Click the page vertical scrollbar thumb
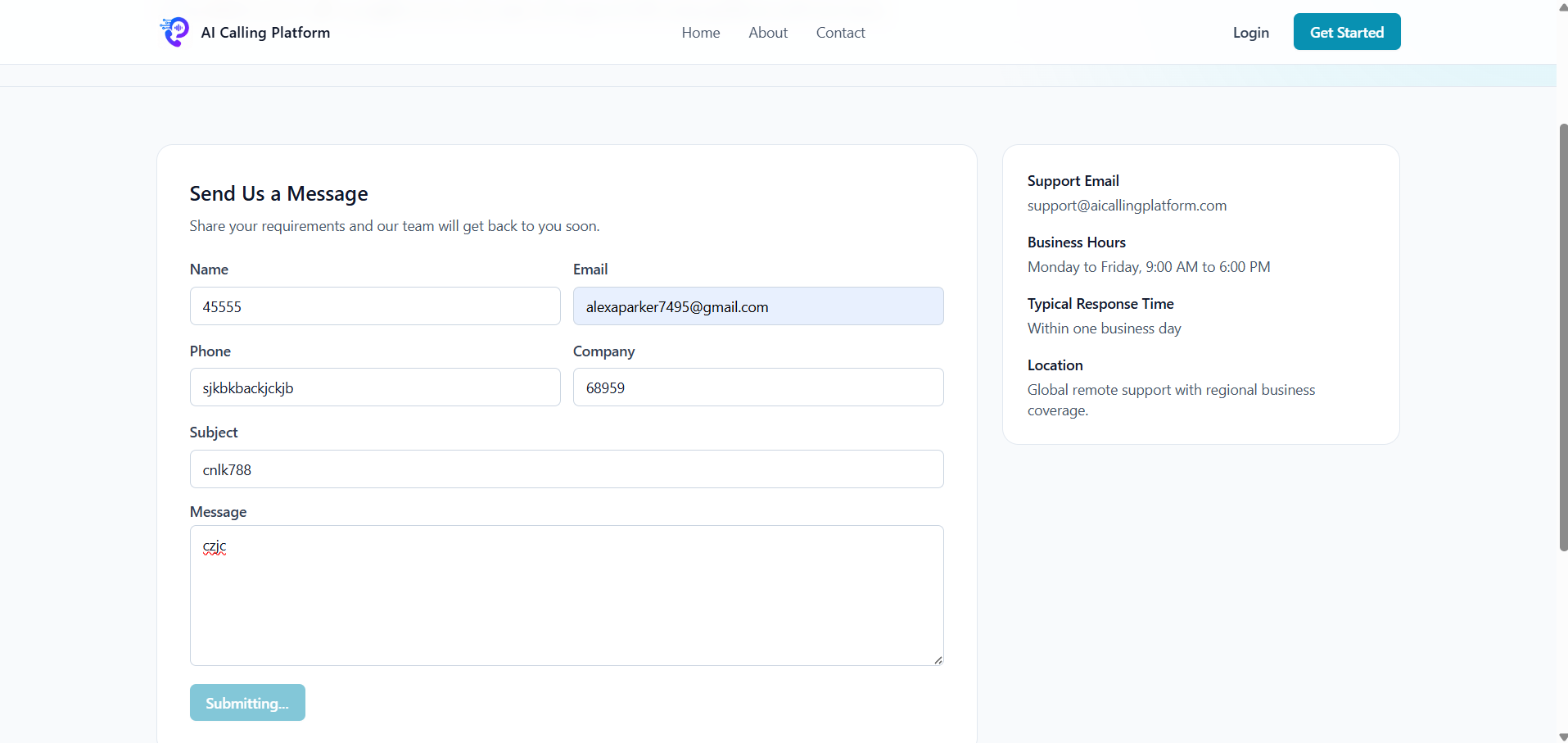Viewport: 1568px width, 743px height. (x=1563, y=337)
